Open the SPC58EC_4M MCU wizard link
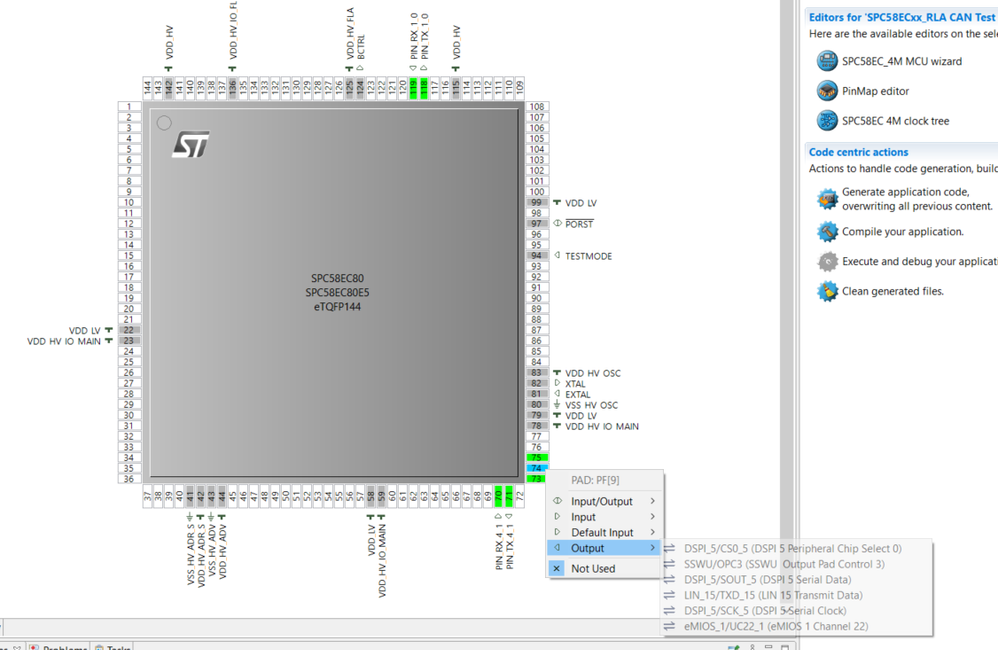The height and width of the screenshot is (650, 998). tap(902, 61)
